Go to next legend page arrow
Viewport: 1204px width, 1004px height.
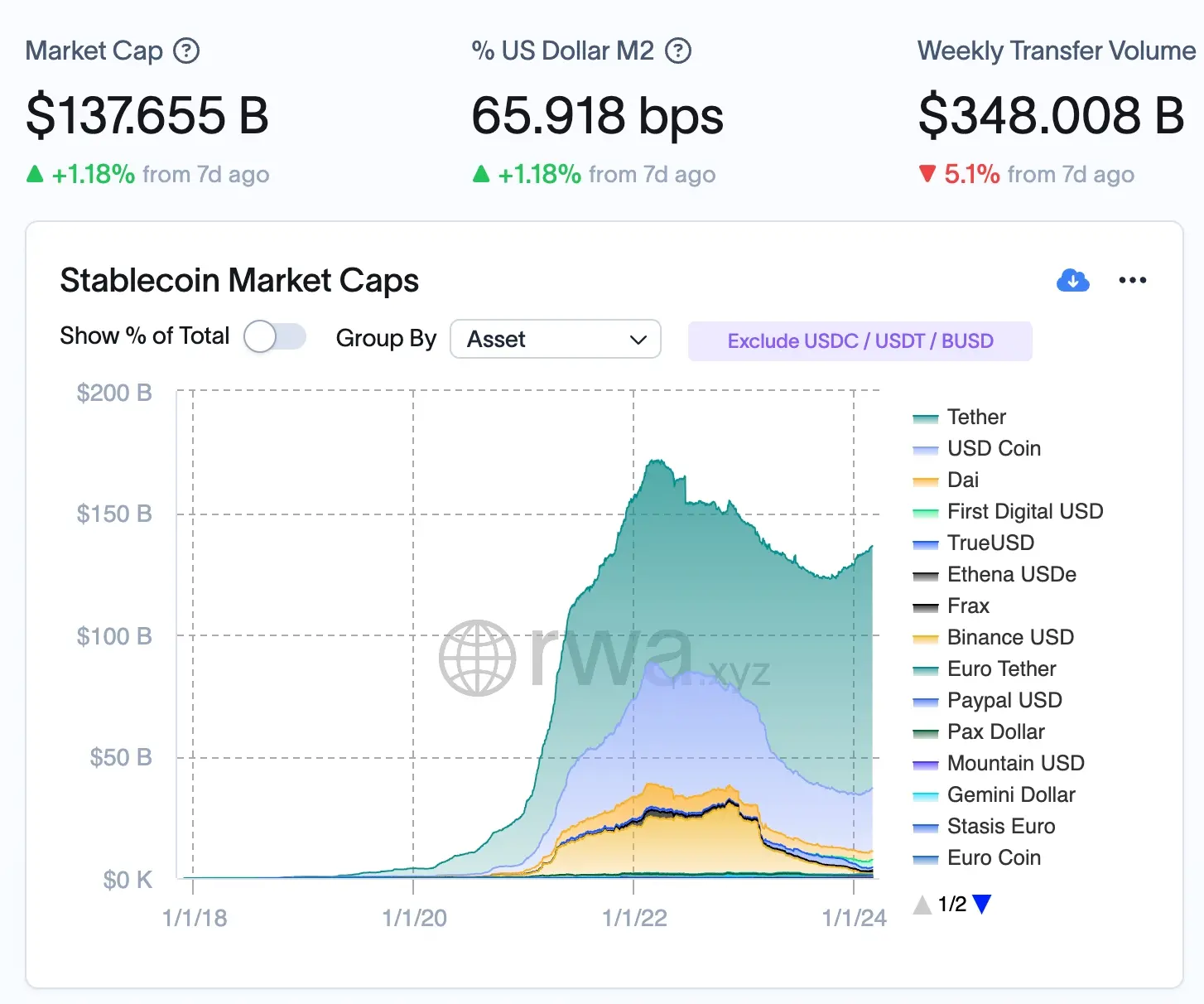[982, 904]
